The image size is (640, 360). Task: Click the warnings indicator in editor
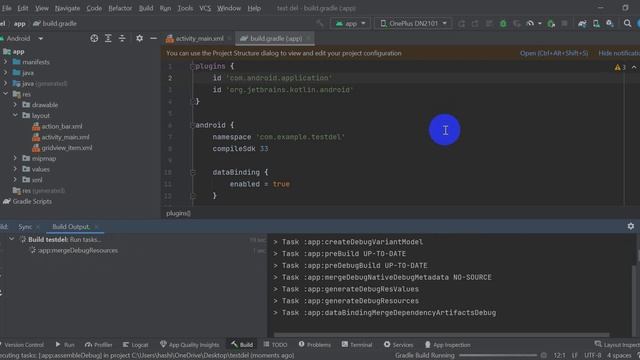click(x=620, y=67)
